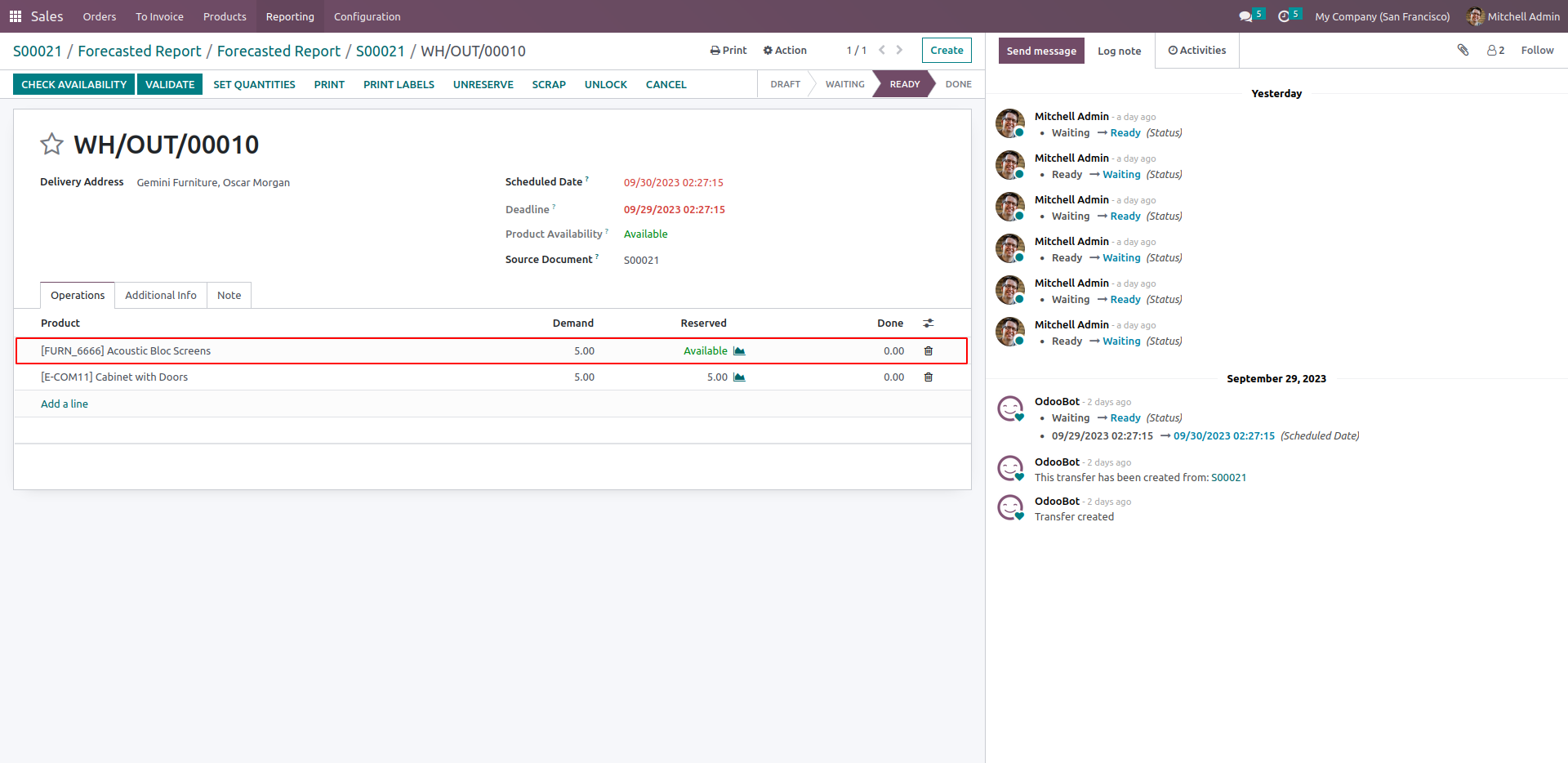Go to next record arrow
1568x763 pixels.
(899, 50)
